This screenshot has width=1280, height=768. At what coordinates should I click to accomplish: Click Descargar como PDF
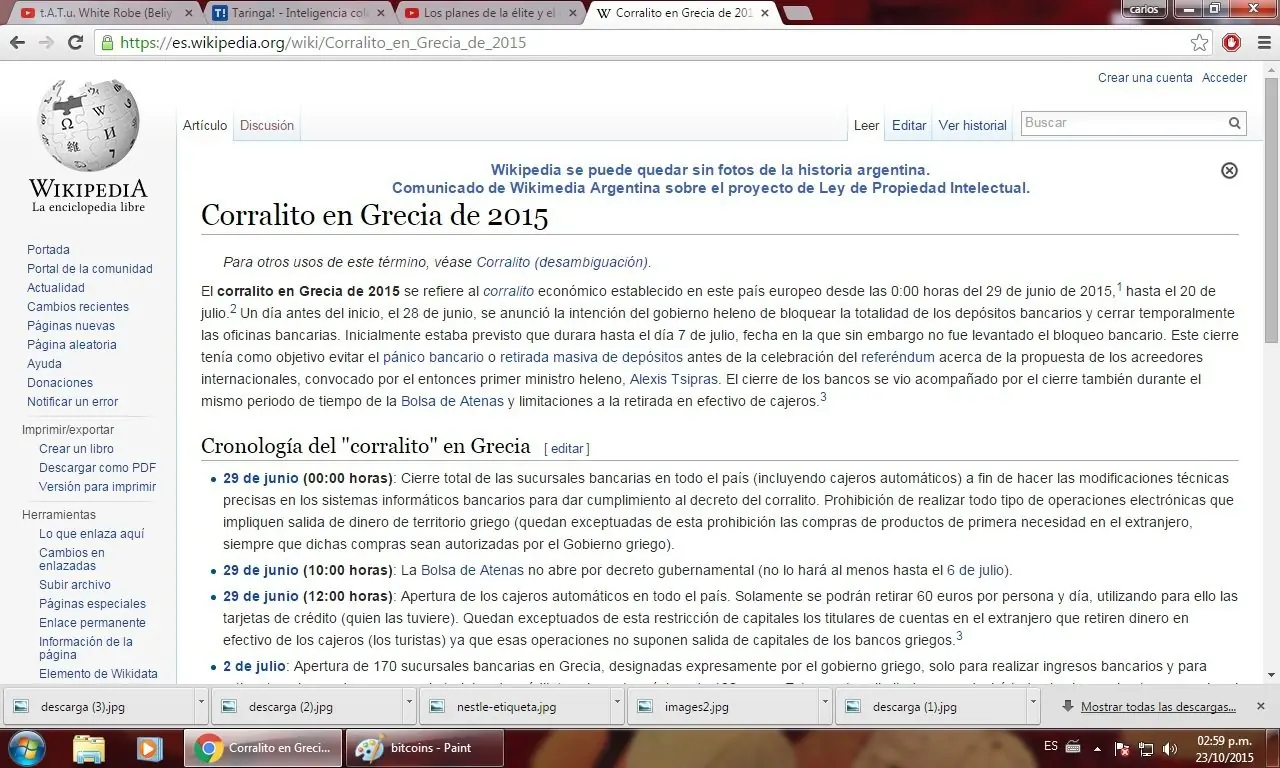tap(97, 468)
